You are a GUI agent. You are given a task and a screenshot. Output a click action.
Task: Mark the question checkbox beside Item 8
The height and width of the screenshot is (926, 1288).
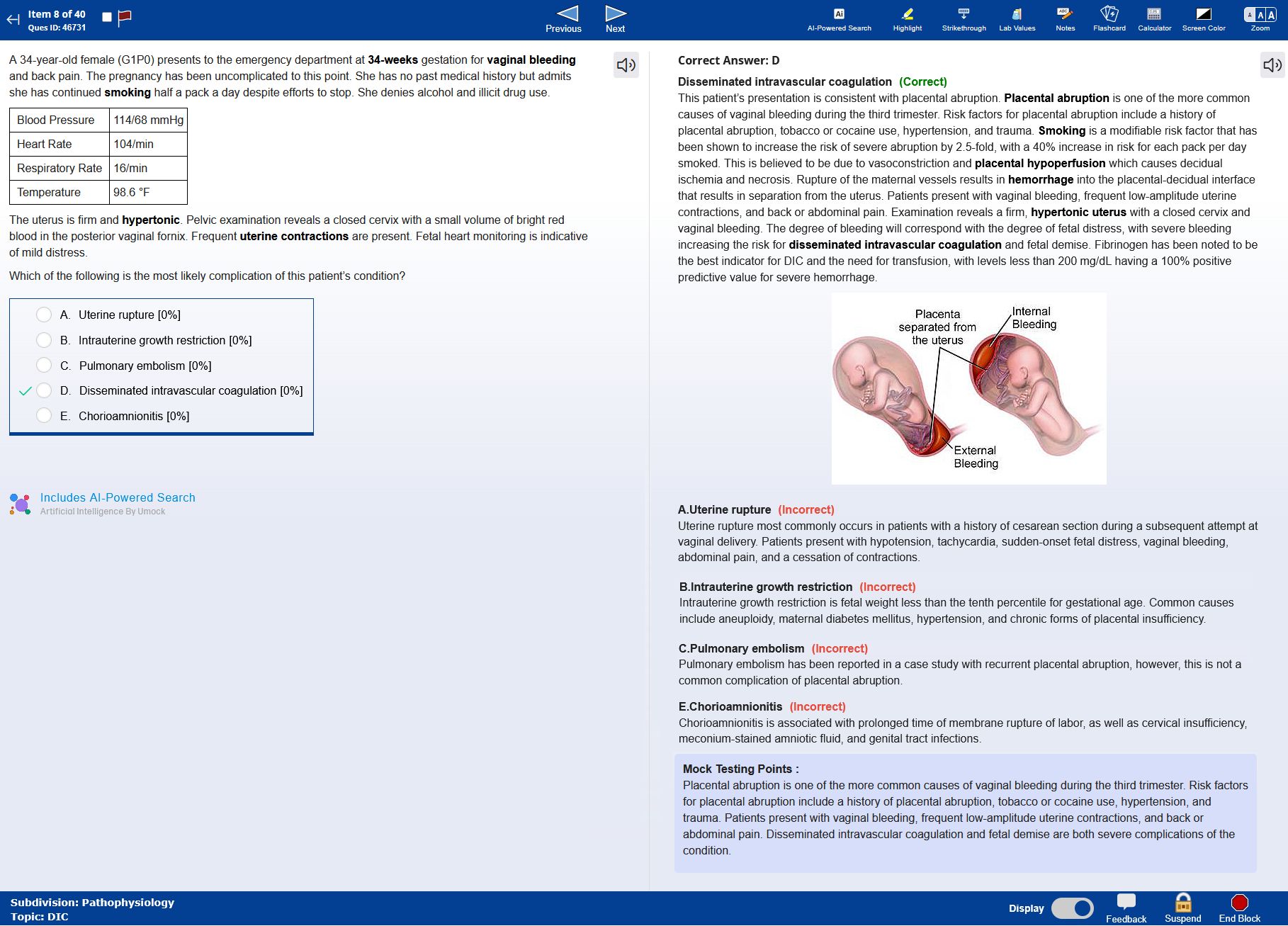click(107, 17)
